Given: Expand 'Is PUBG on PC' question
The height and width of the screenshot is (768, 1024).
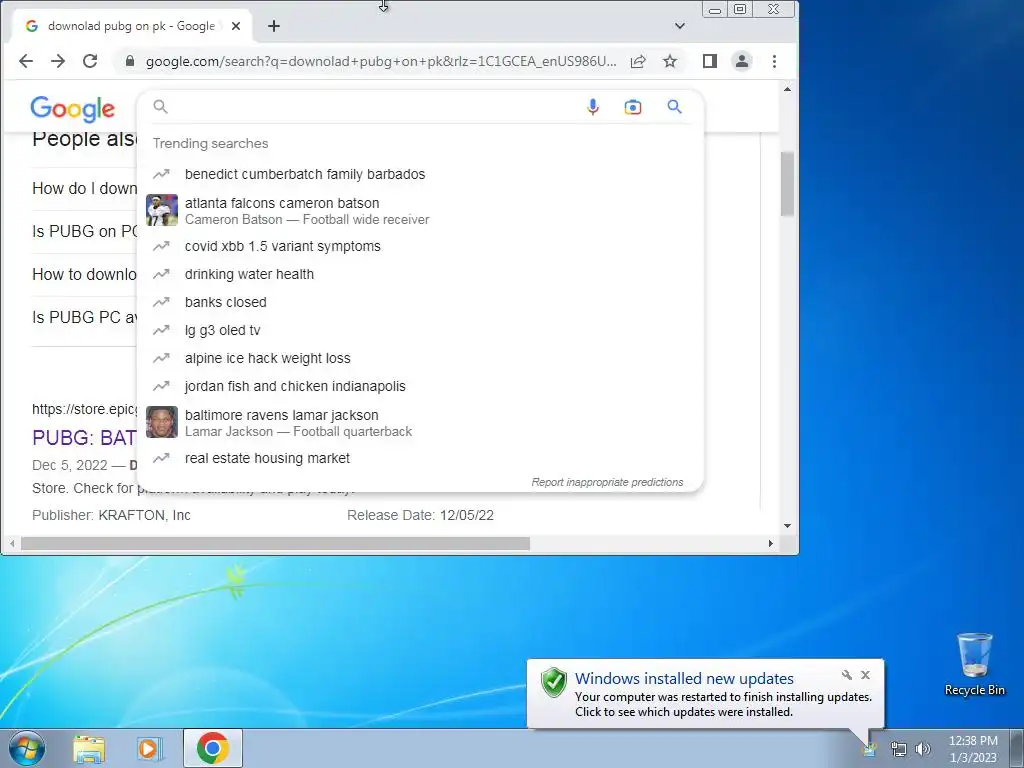Looking at the screenshot, I should coord(84,231).
